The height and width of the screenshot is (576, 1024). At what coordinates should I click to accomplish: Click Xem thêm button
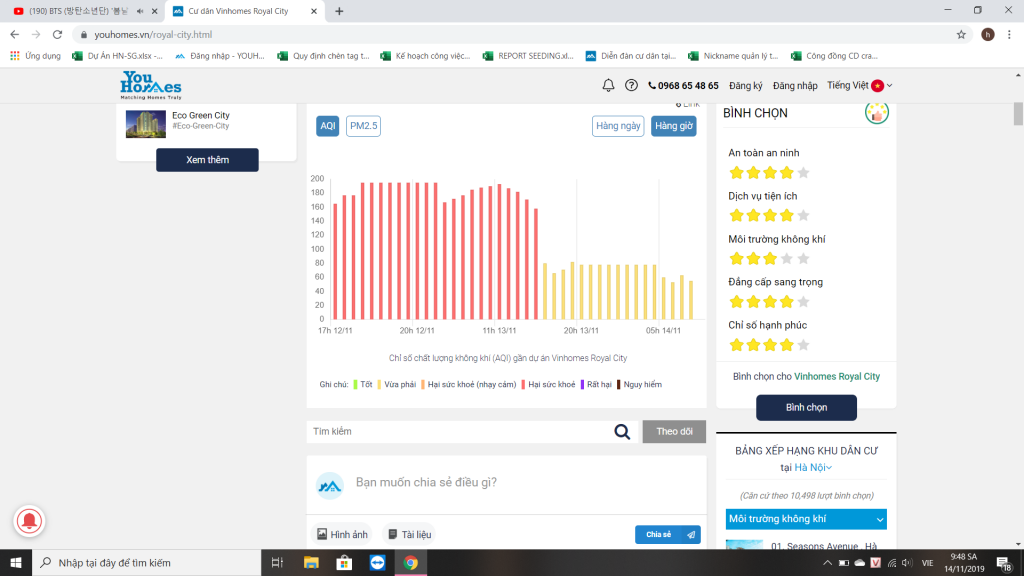tap(207, 160)
